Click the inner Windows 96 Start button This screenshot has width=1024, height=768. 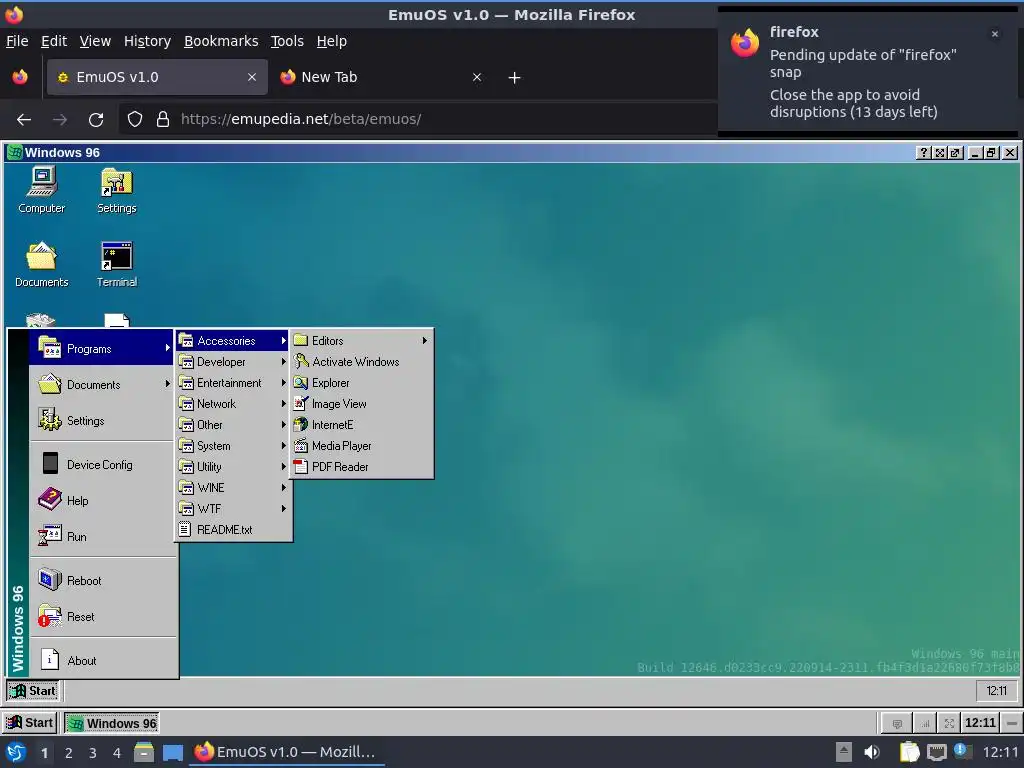(x=33, y=691)
